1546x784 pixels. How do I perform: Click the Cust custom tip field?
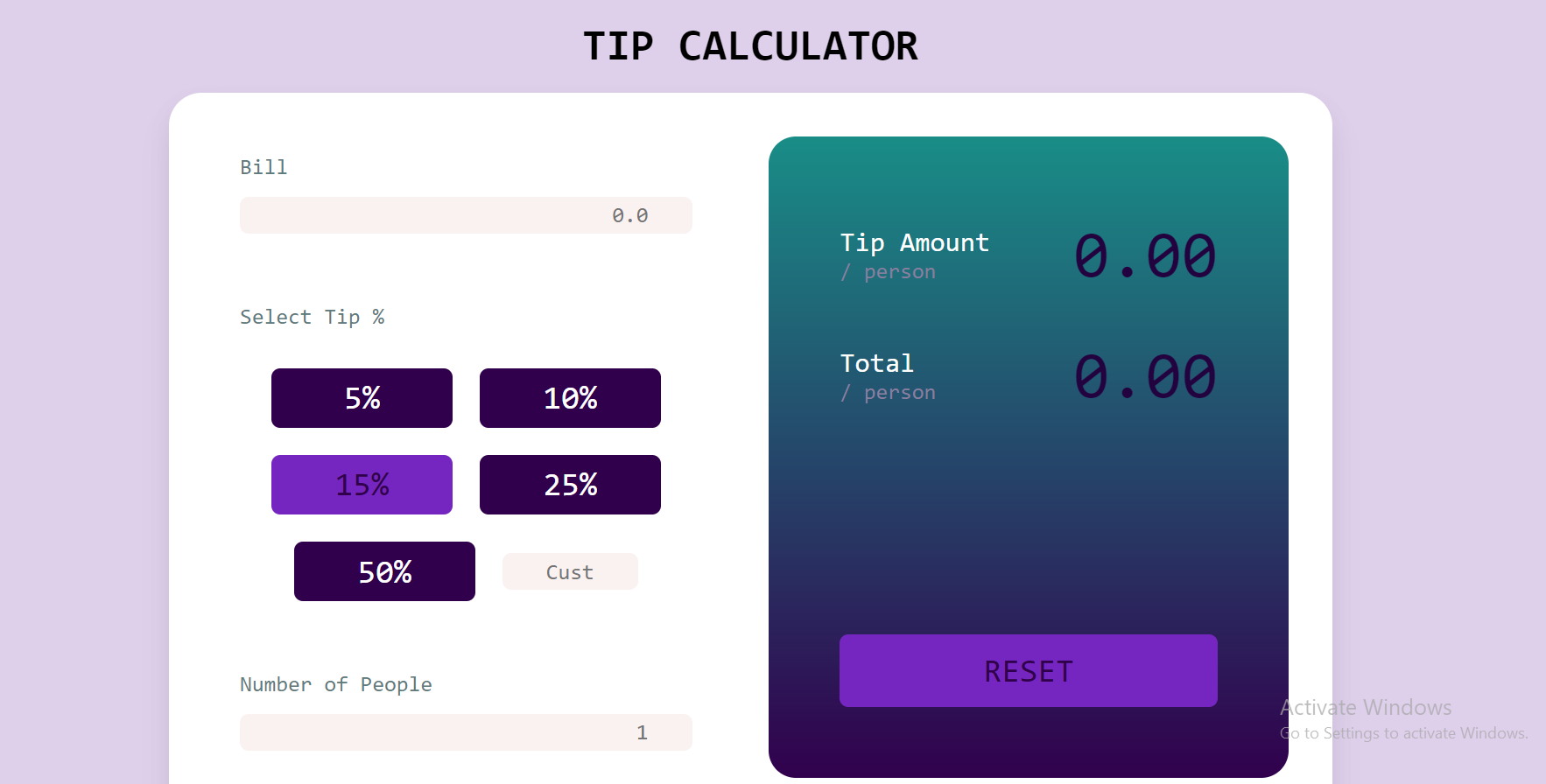(x=570, y=571)
